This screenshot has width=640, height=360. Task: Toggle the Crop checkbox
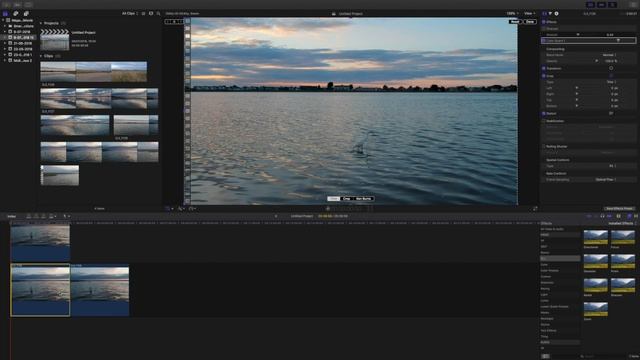pyautogui.click(x=544, y=76)
